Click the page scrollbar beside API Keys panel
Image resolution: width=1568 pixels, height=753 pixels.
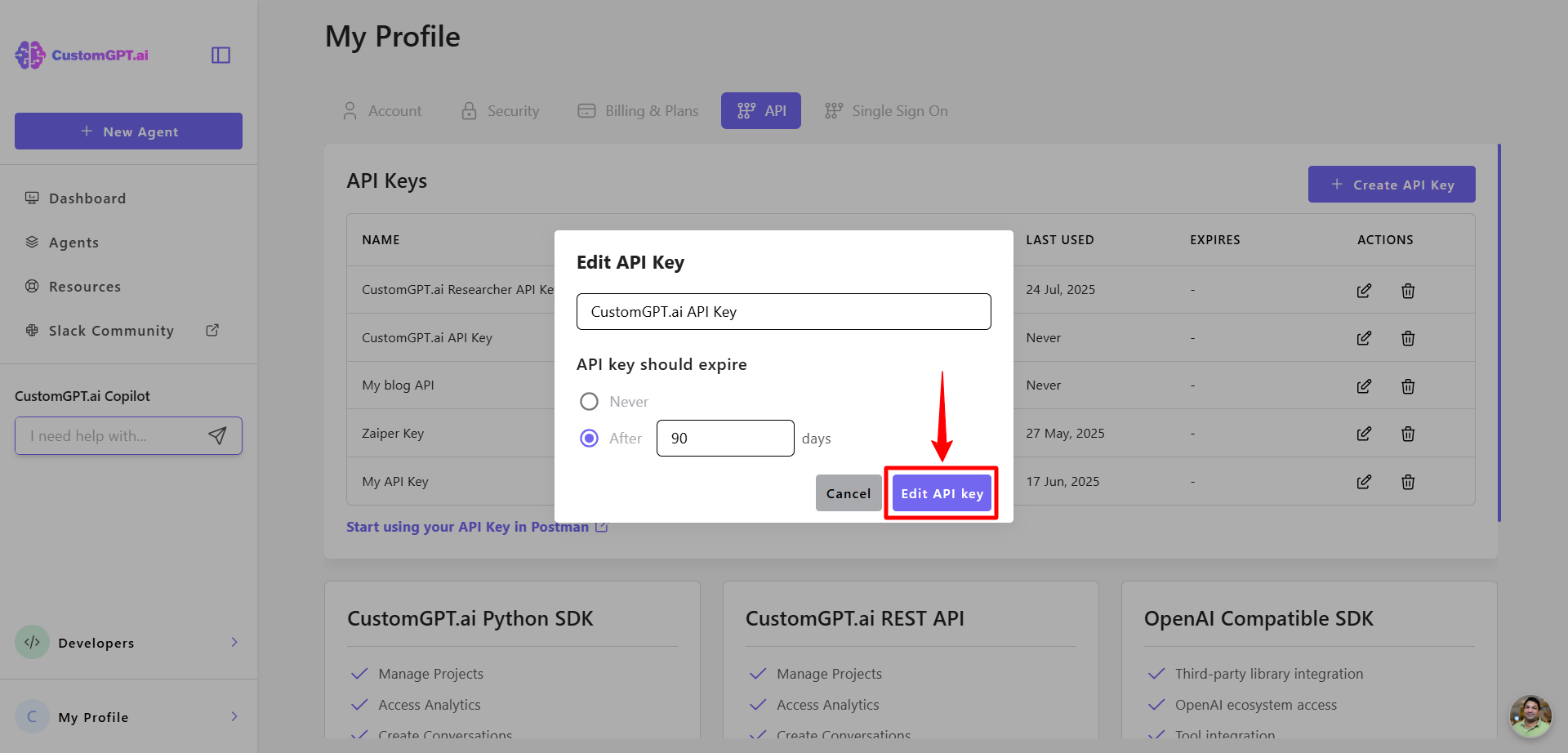(1499, 332)
